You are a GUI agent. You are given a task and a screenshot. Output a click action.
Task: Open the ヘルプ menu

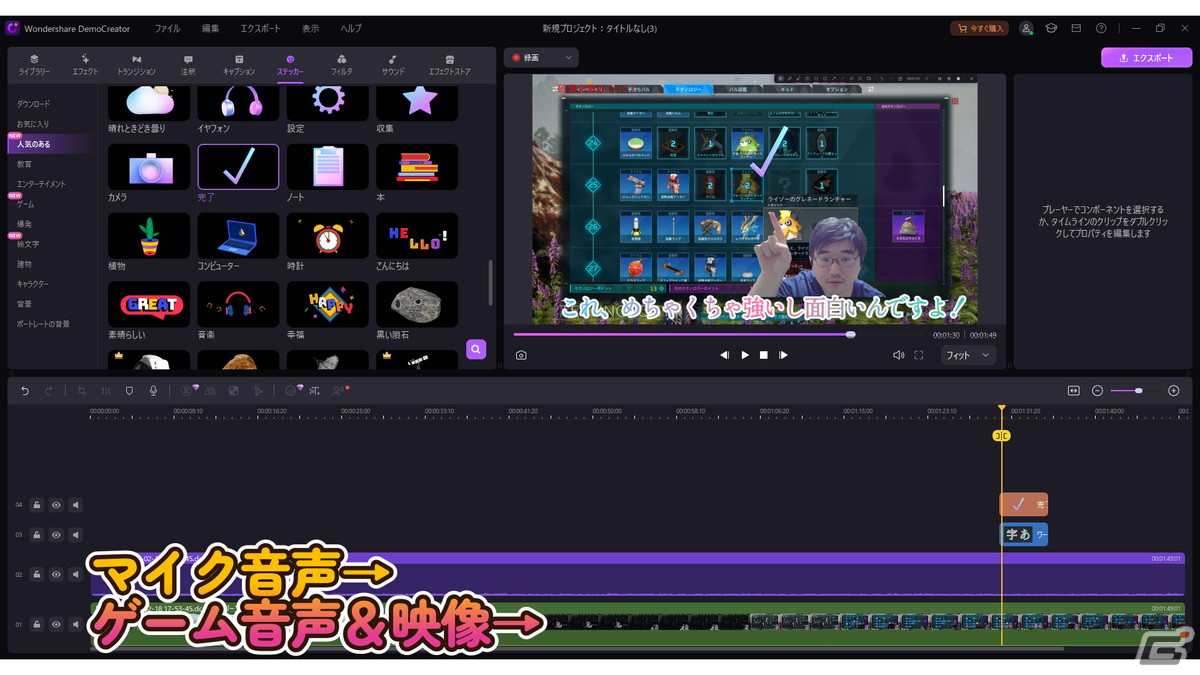pos(351,29)
